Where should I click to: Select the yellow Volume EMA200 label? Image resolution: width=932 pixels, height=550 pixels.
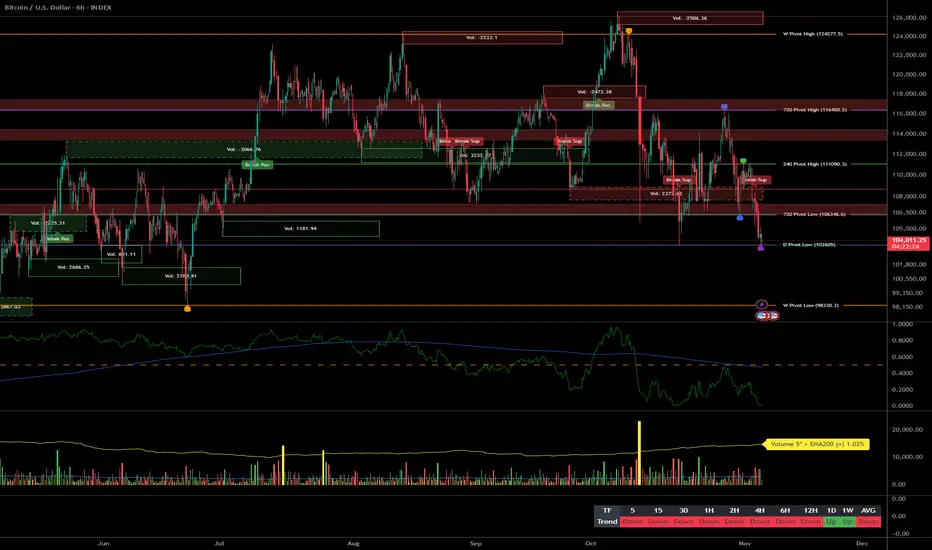pyautogui.click(x=817, y=444)
